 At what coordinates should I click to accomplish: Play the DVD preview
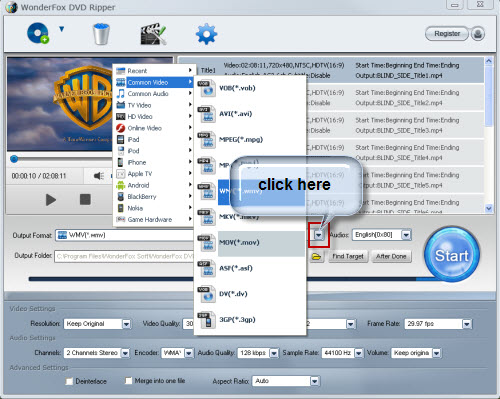[51, 200]
